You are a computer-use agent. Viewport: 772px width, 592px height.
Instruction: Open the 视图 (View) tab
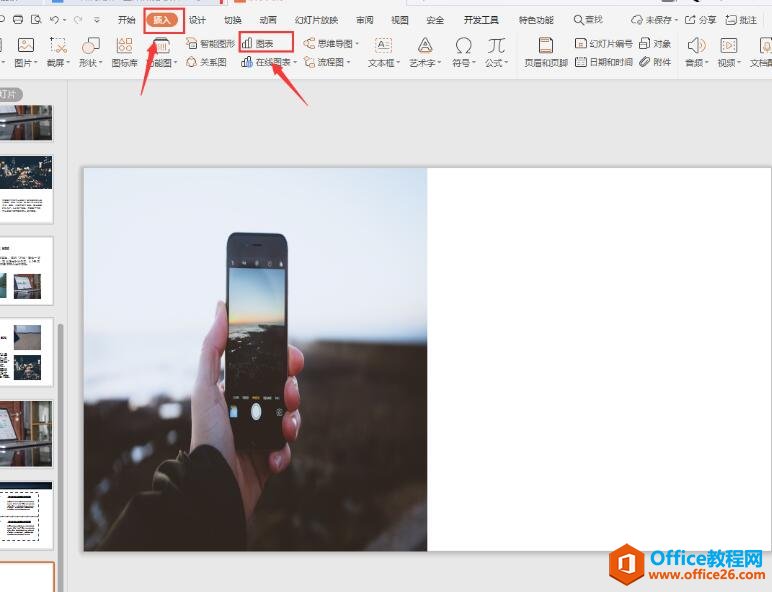[x=399, y=20]
